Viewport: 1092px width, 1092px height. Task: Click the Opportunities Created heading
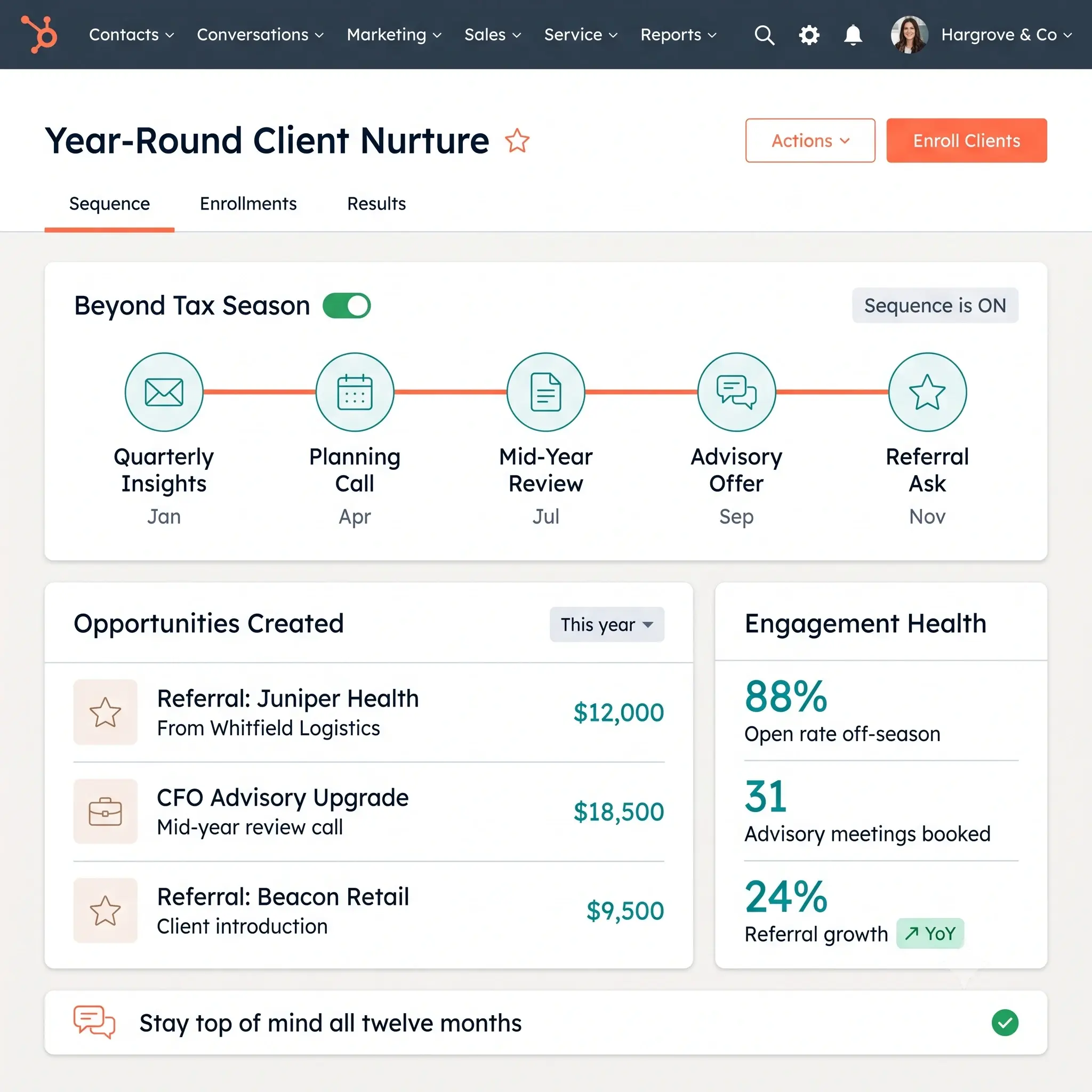tap(208, 624)
